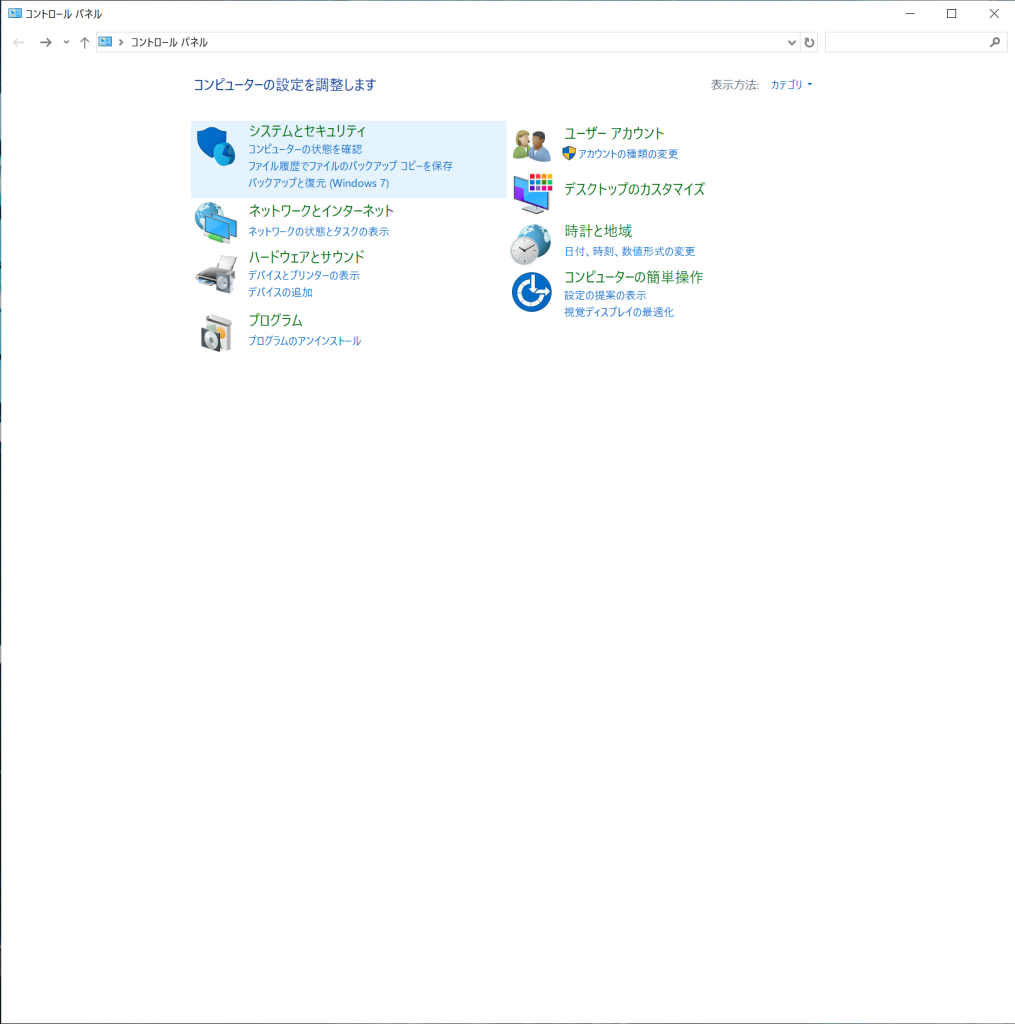The width and height of the screenshot is (1015, 1024).
Task: Click the Hardware and Sound printer icon
Action: pos(216,274)
